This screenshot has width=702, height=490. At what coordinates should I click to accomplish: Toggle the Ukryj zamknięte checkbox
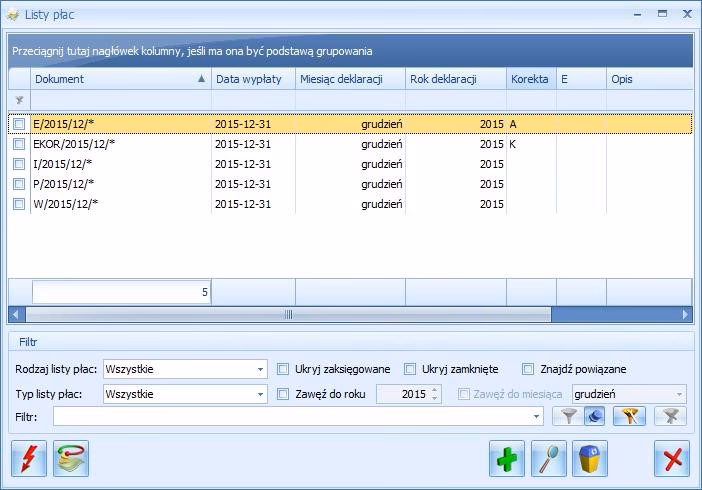pos(411,369)
